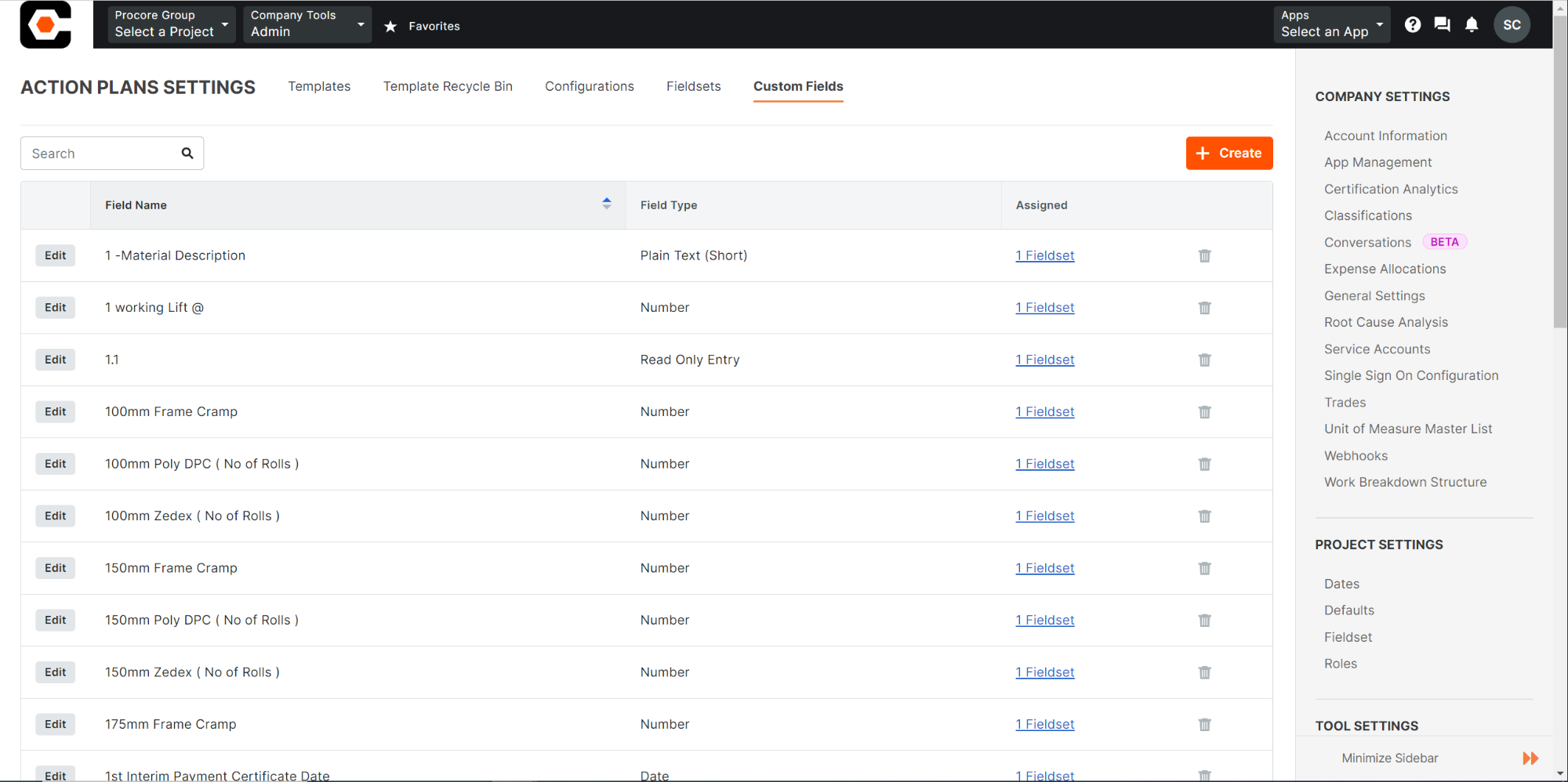This screenshot has width=1568, height=782.
Task: Delete the 100mm Frame Cramp field
Action: click(1204, 412)
